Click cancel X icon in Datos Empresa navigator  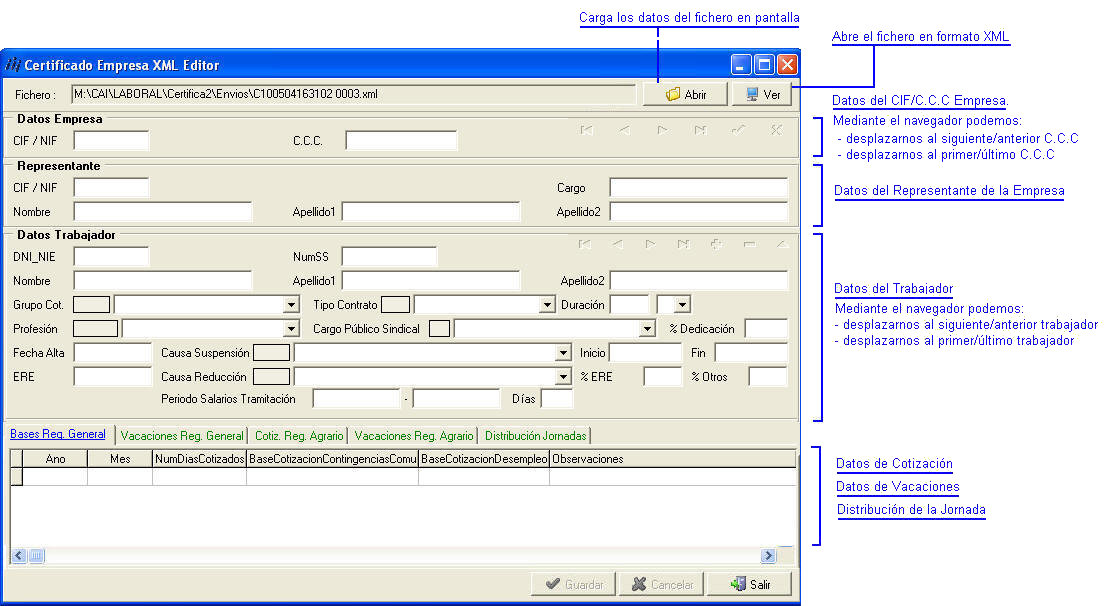(x=776, y=130)
